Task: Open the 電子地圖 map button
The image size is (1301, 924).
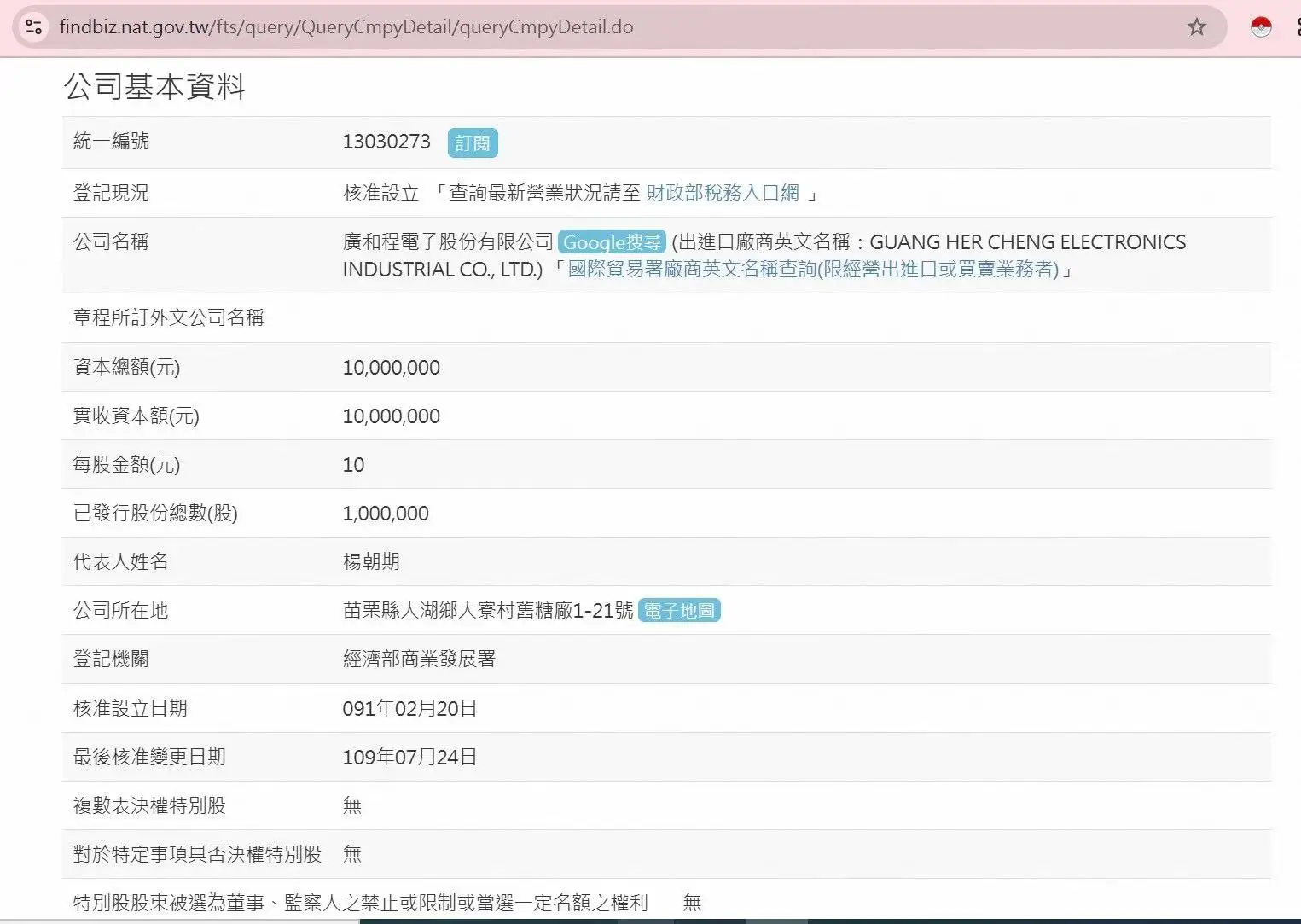Action: pos(679,611)
